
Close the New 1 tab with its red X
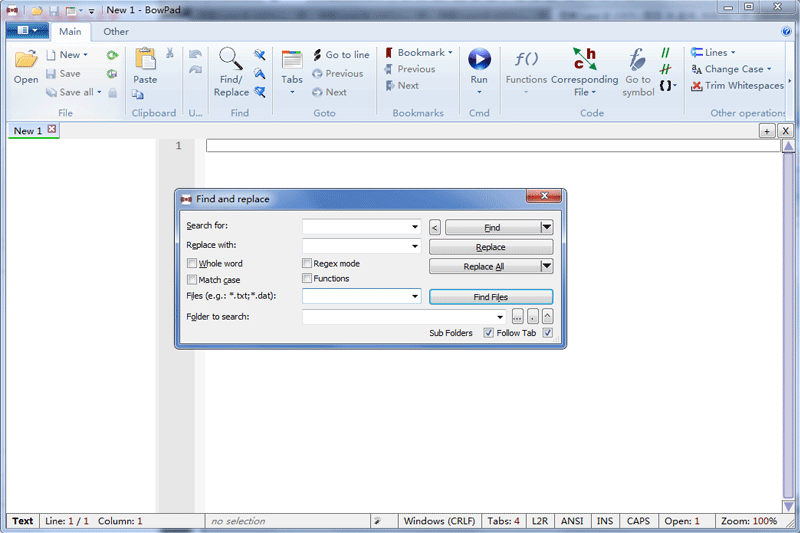point(52,129)
